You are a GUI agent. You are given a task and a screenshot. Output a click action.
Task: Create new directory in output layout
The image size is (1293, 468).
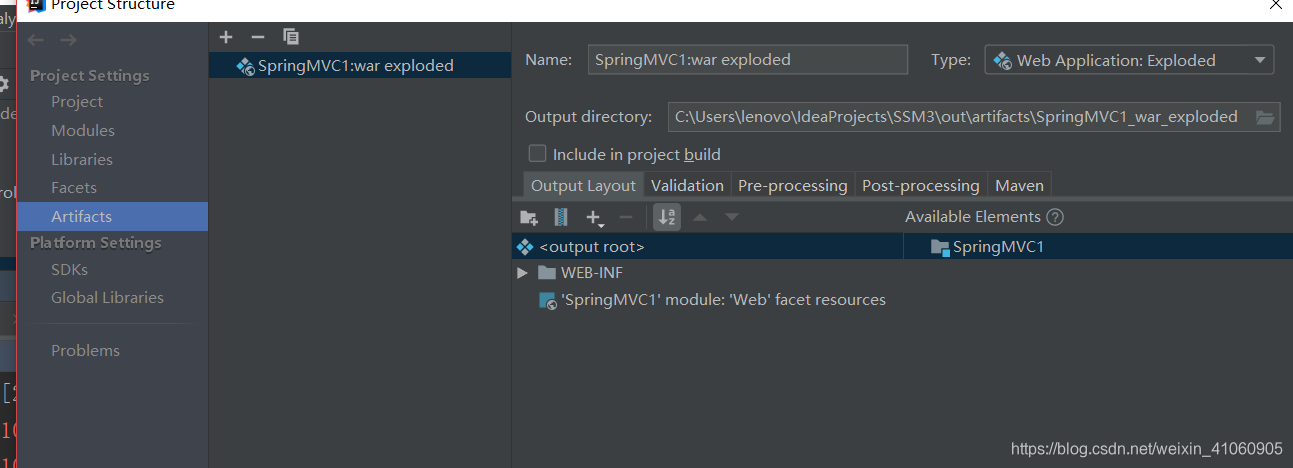(529, 217)
